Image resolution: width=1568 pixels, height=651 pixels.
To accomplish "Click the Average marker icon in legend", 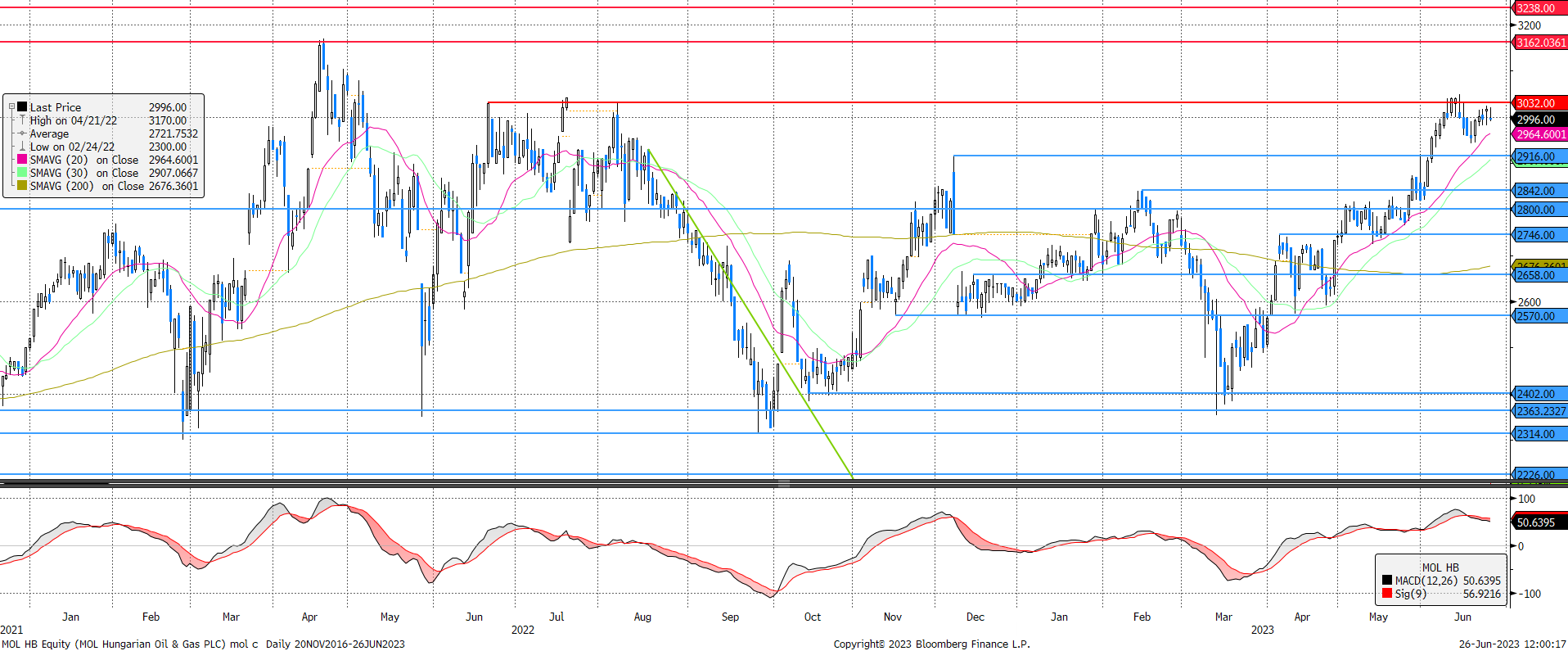I will pyautogui.click(x=22, y=133).
